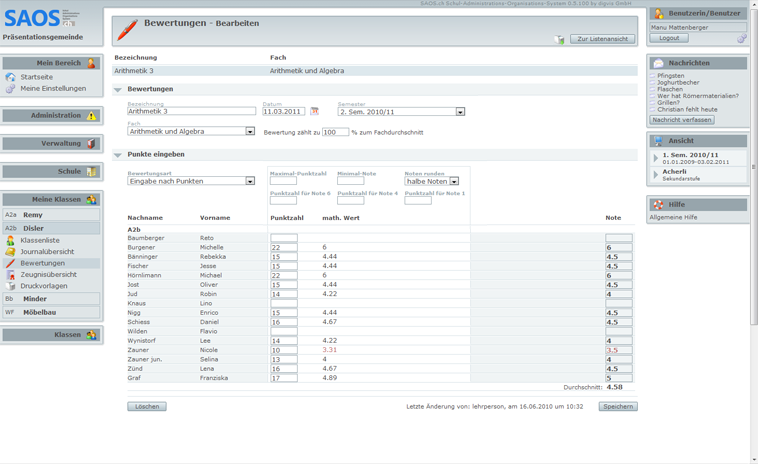The image size is (758, 464).
Task: Click the Zur Listenansicht button
Action: (x=602, y=39)
